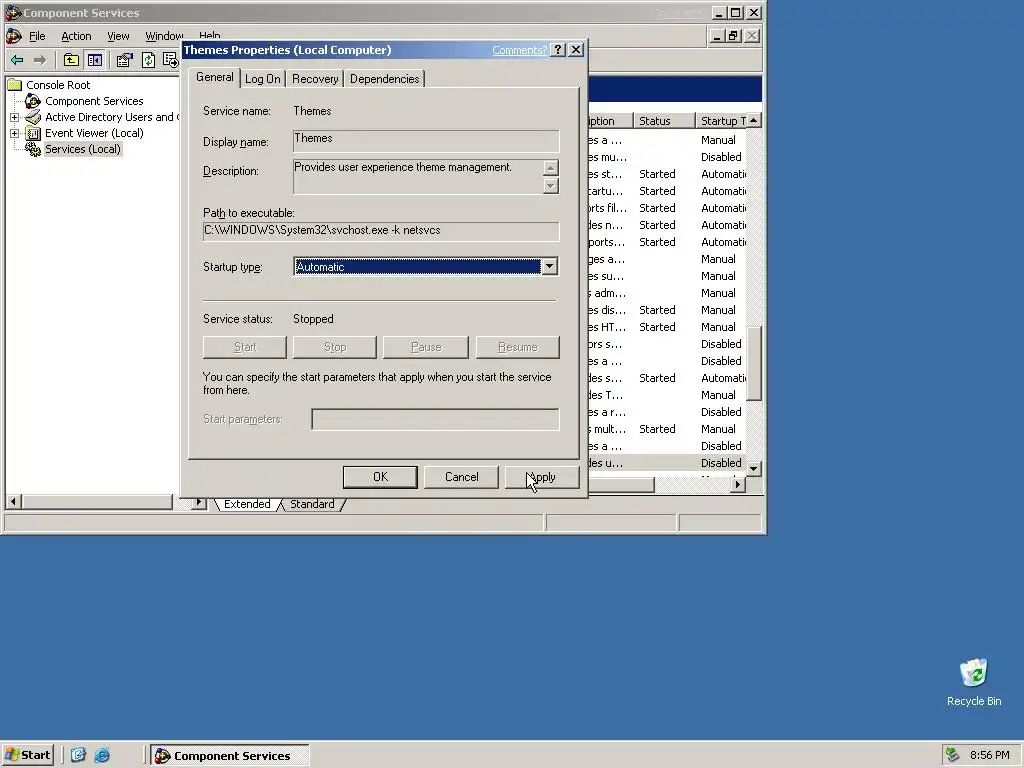The width and height of the screenshot is (1024, 768).
Task: Select the Extended view tab
Action: [247, 504]
